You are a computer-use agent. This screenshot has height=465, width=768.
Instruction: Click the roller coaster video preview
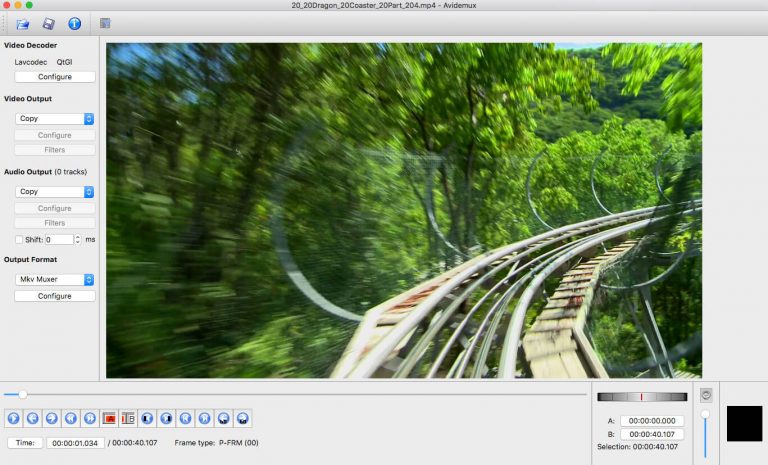click(x=404, y=210)
